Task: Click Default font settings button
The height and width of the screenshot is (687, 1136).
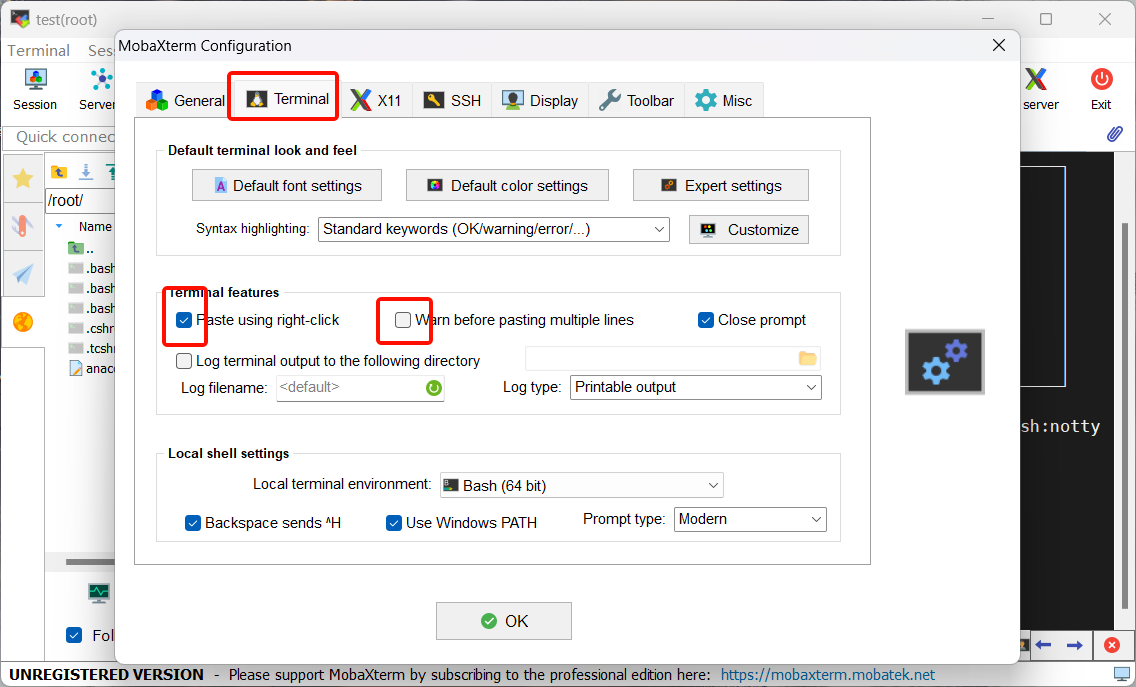Action: click(x=287, y=186)
